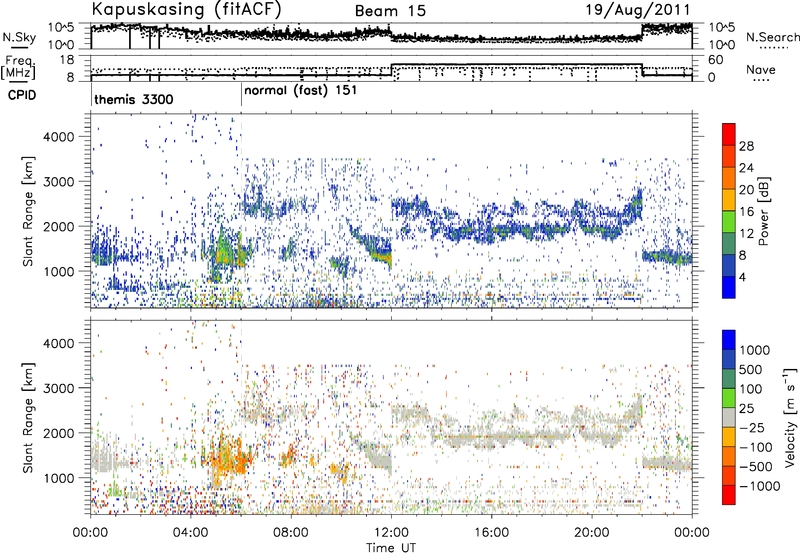Select the "N.Sky" legend label
The width and height of the screenshot is (800, 554).
19,37
